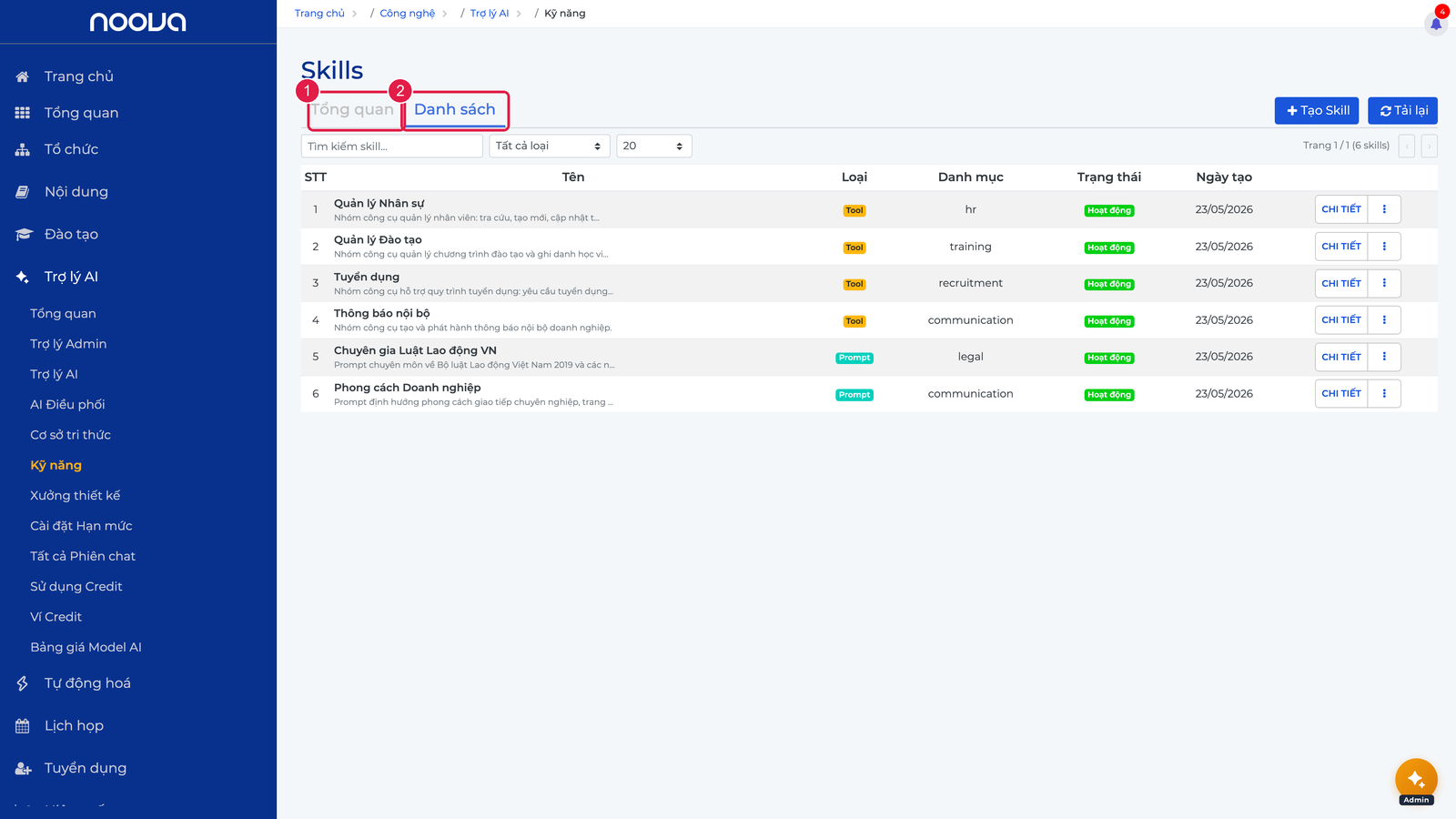Click the Tạo Skill button
The height and width of the screenshot is (819, 1456).
1317,110
